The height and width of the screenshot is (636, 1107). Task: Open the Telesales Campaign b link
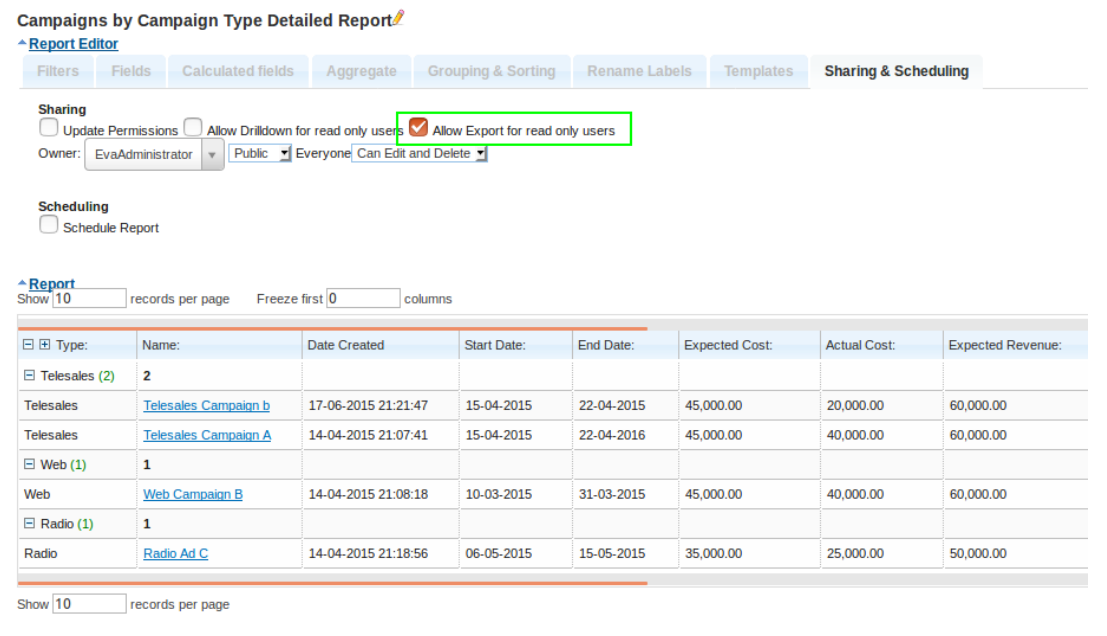(x=206, y=406)
